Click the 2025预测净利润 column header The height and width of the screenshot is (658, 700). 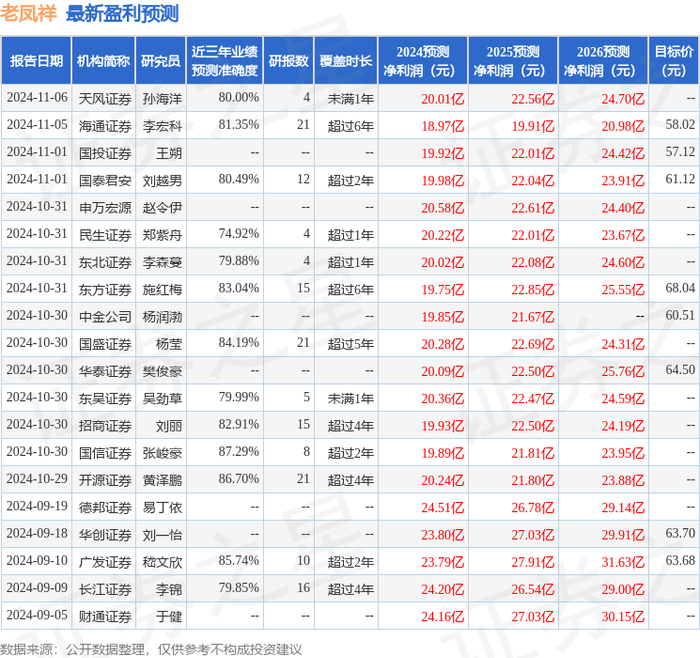[x=513, y=61]
